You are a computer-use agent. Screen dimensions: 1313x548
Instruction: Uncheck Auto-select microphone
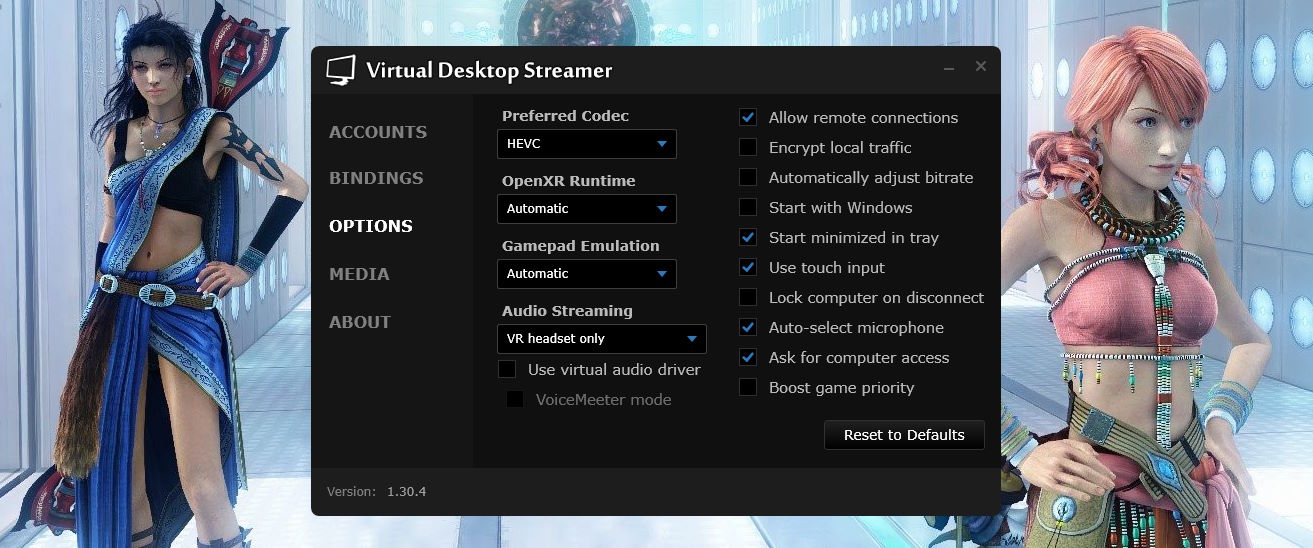[748, 328]
